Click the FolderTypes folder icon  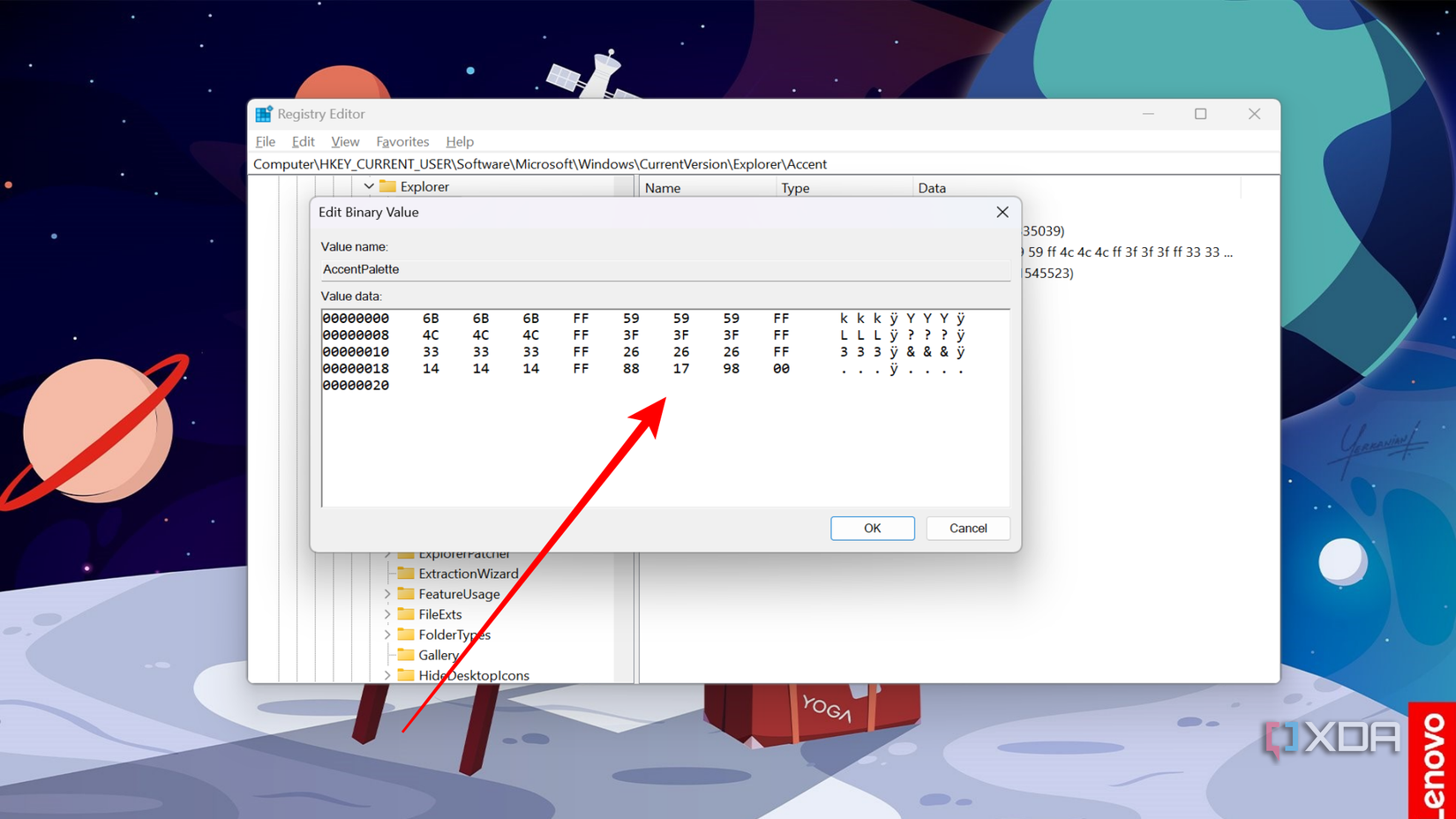coord(406,635)
